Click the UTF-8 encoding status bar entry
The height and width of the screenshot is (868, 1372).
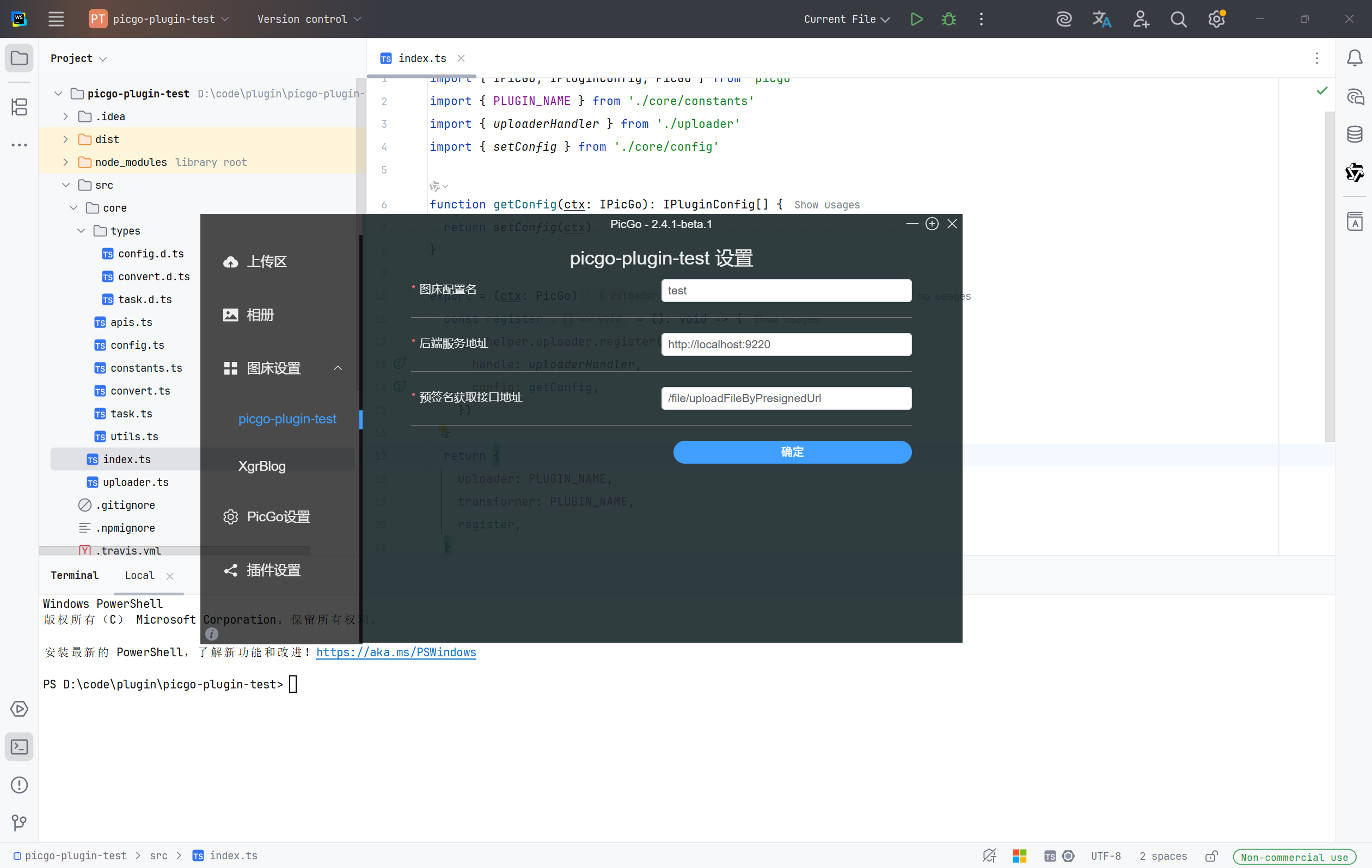pos(1105,856)
